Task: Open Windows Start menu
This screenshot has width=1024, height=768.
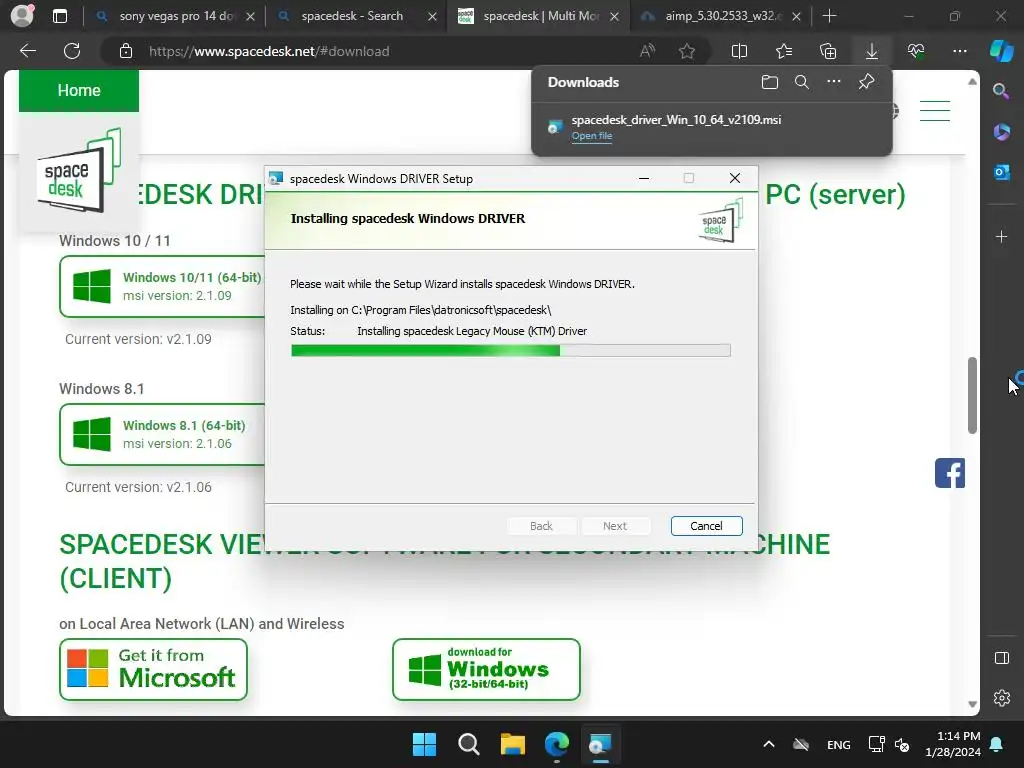Action: [x=424, y=744]
